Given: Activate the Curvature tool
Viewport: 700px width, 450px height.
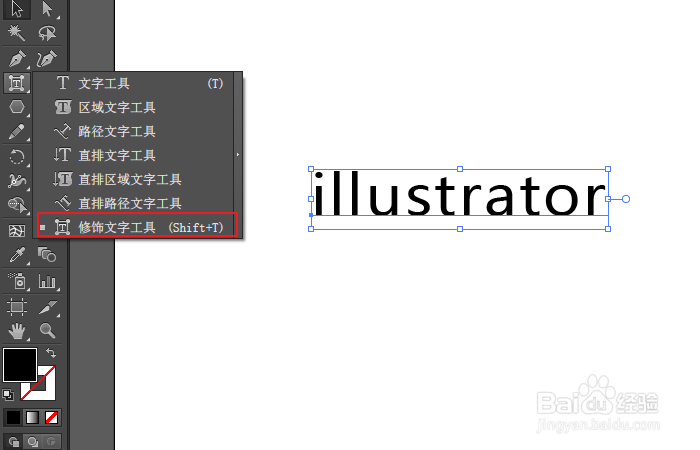Looking at the screenshot, I should tap(47, 59).
